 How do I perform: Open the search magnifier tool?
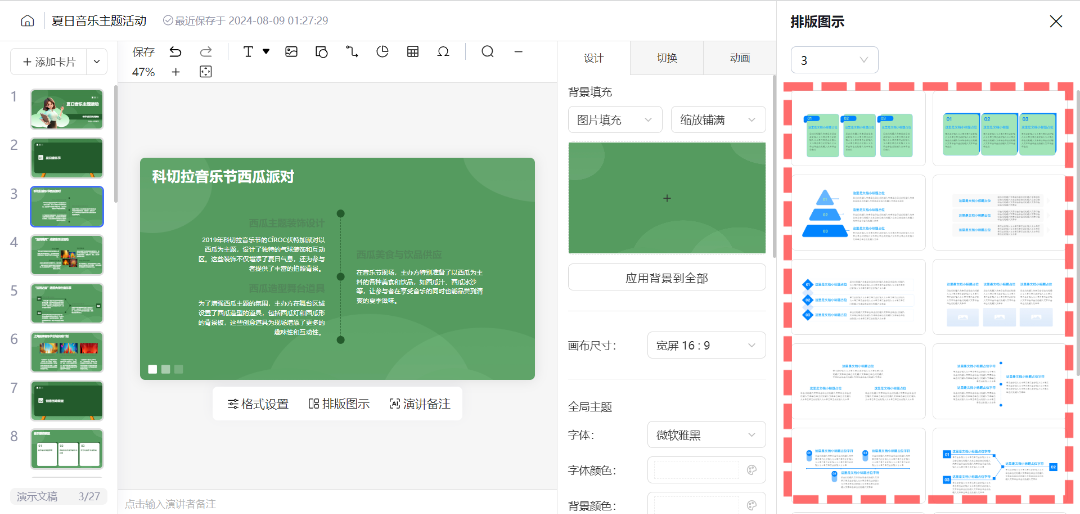click(488, 52)
